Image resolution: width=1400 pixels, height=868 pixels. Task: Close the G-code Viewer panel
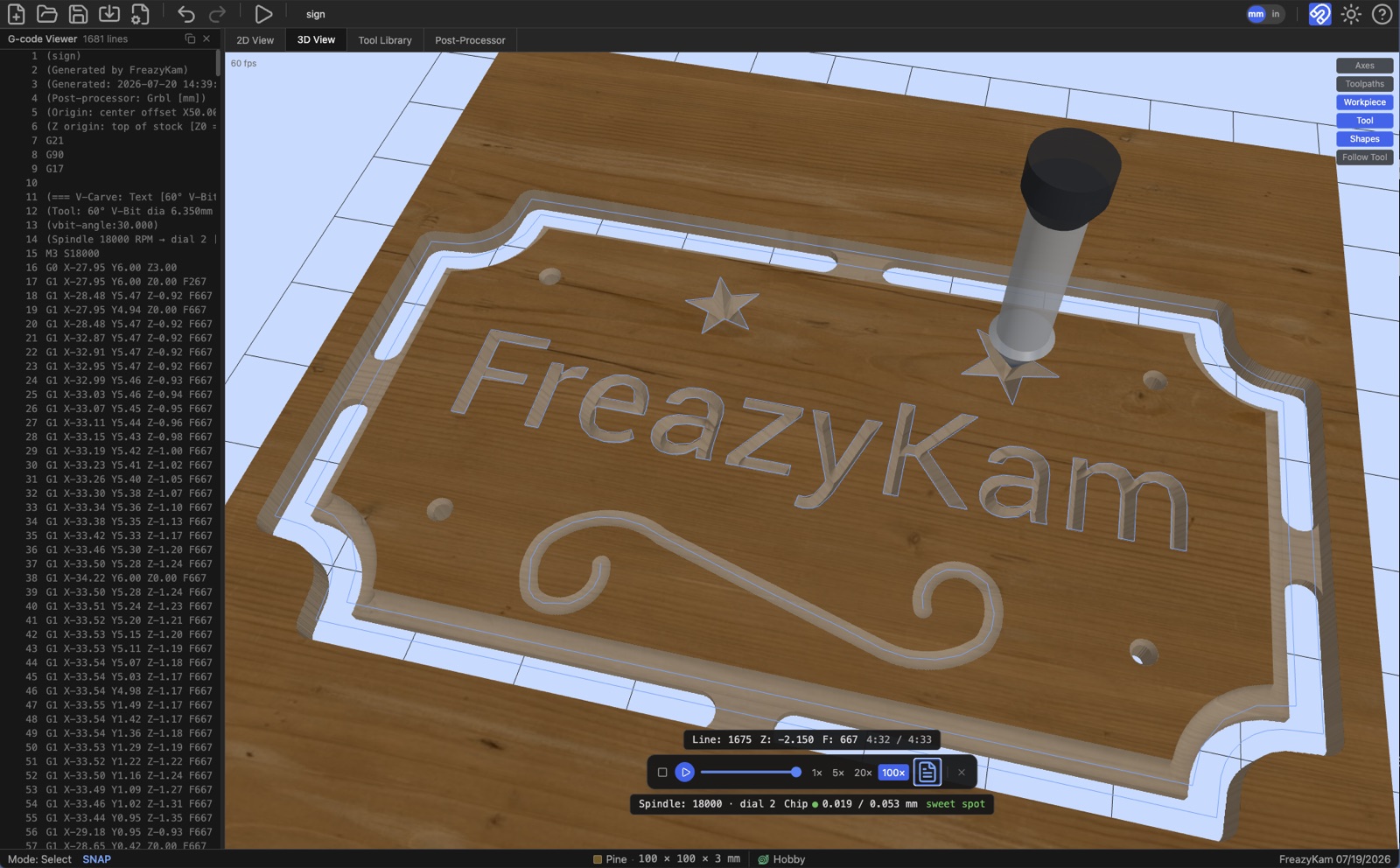[x=206, y=38]
